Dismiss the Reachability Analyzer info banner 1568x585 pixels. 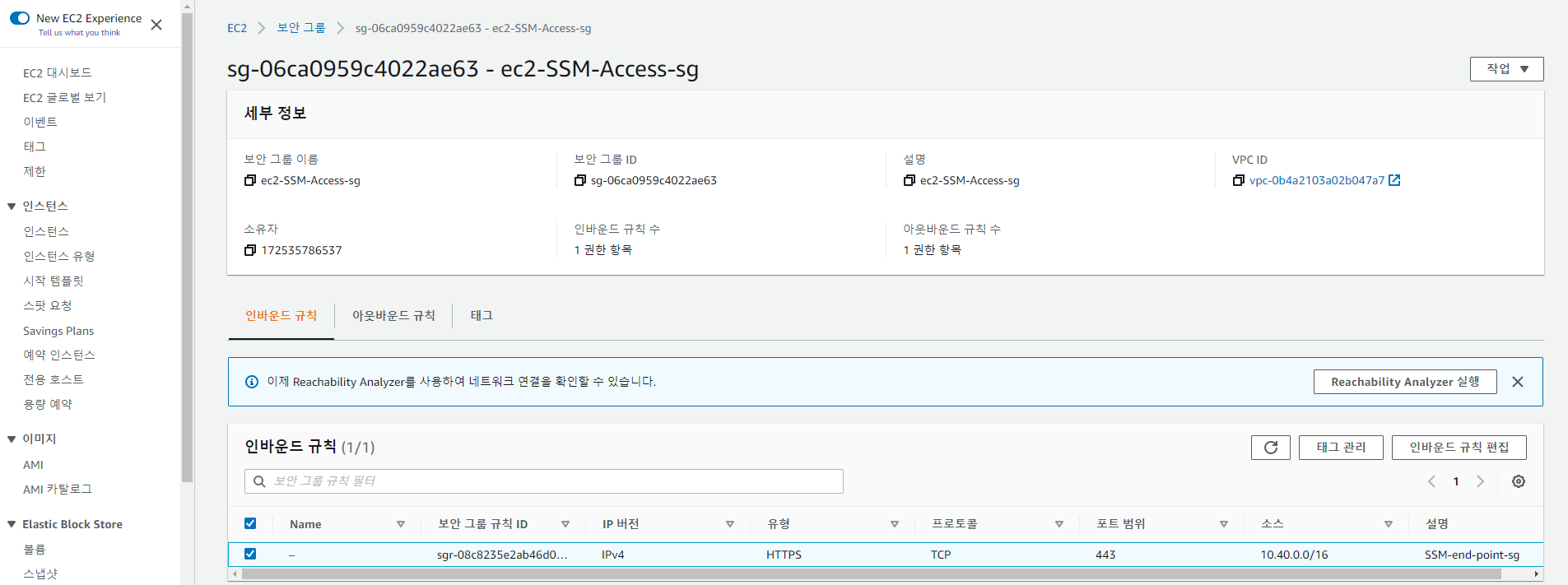click(1518, 382)
